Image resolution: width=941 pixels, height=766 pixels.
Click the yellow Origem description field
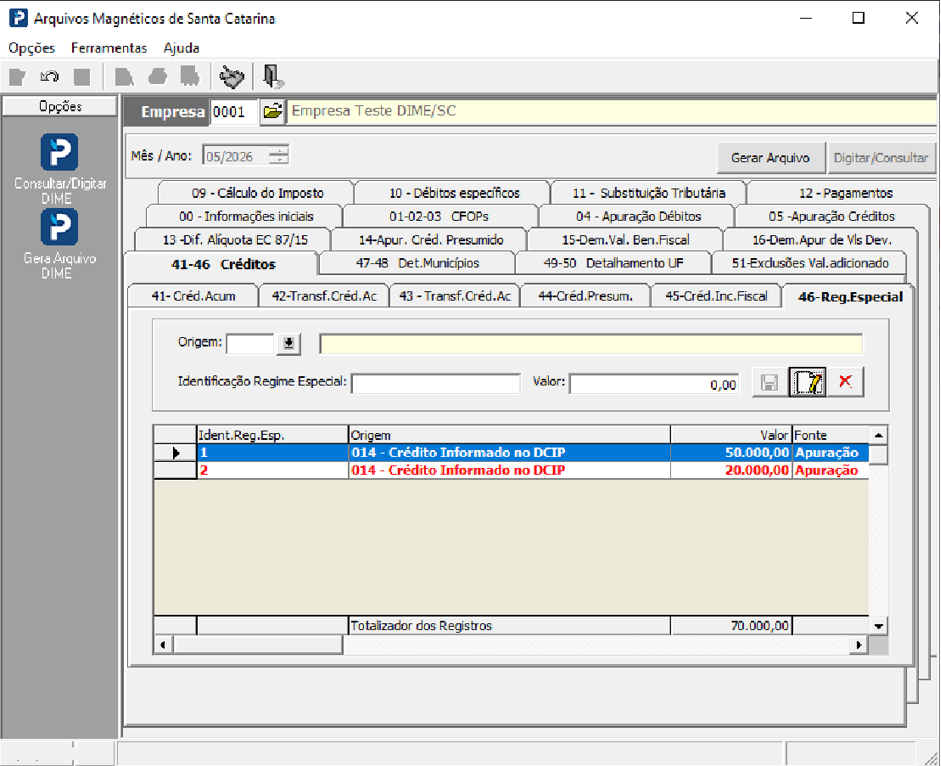pos(591,344)
